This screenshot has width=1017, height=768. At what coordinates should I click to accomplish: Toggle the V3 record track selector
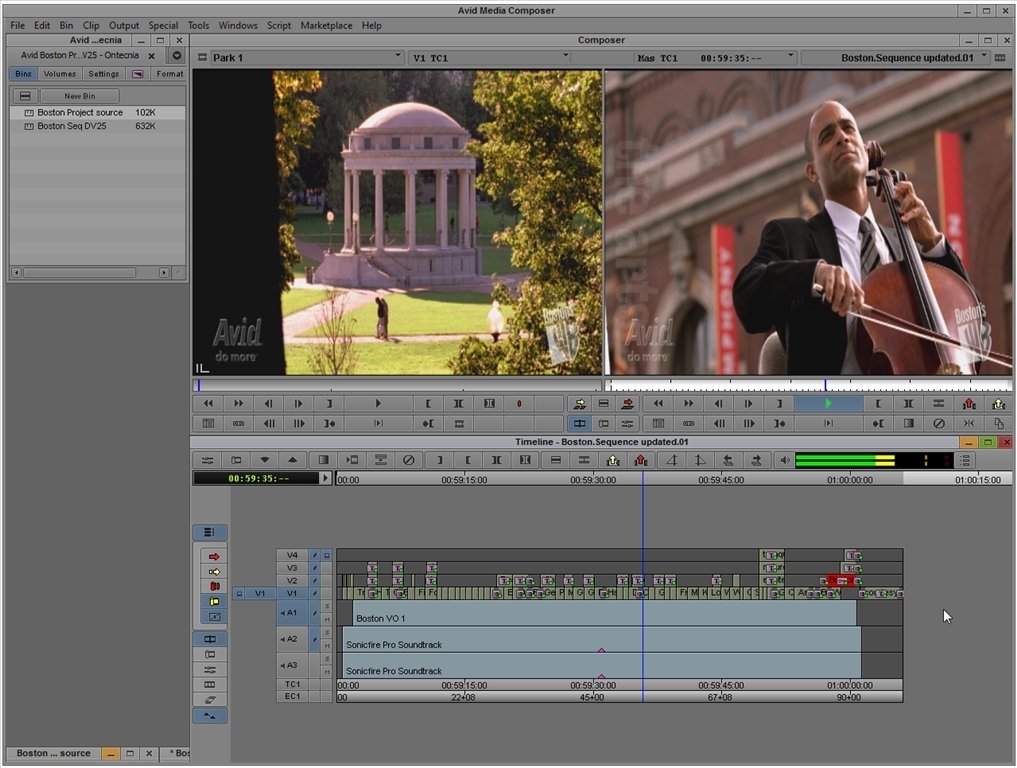point(293,568)
